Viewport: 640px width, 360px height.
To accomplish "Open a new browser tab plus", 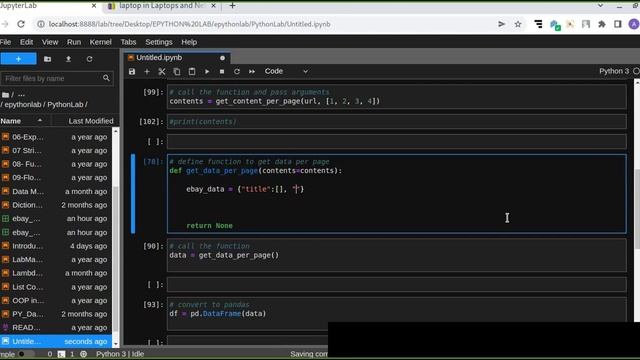I will coord(232,6).
